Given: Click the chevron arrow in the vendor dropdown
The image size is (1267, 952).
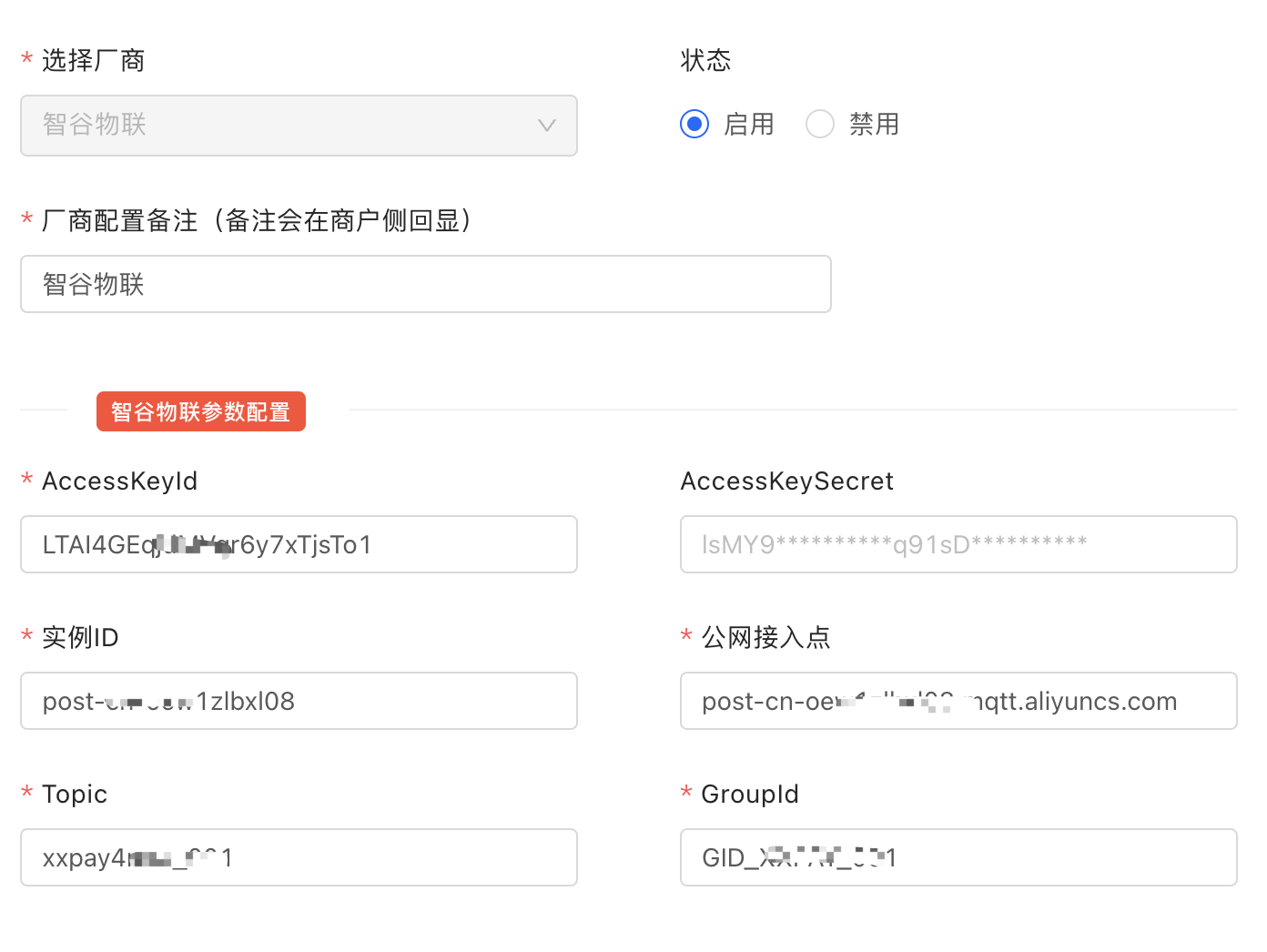Looking at the screenshot, I should click(547, 126).
